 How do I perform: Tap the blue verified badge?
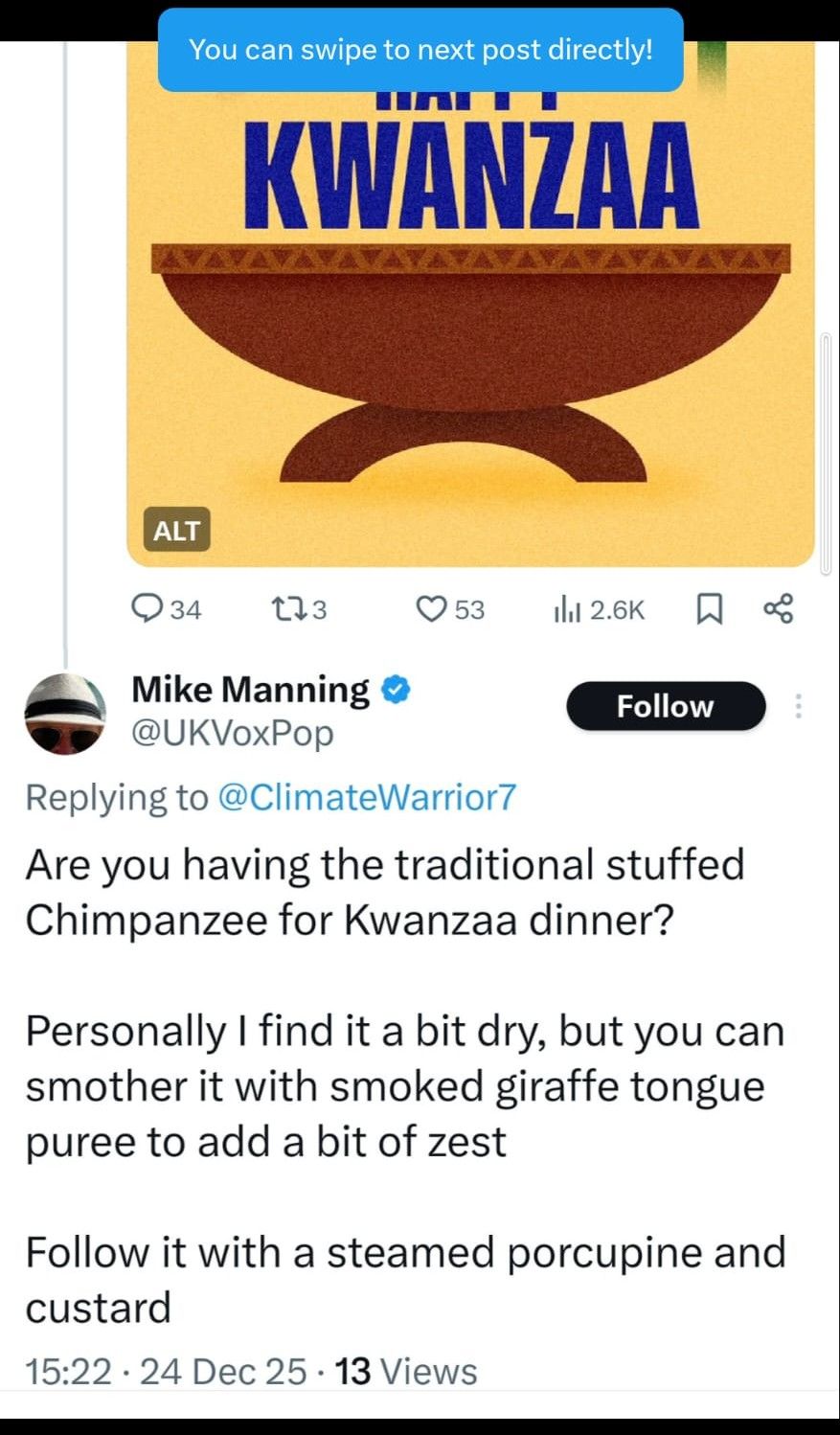[x=397, y=689]
